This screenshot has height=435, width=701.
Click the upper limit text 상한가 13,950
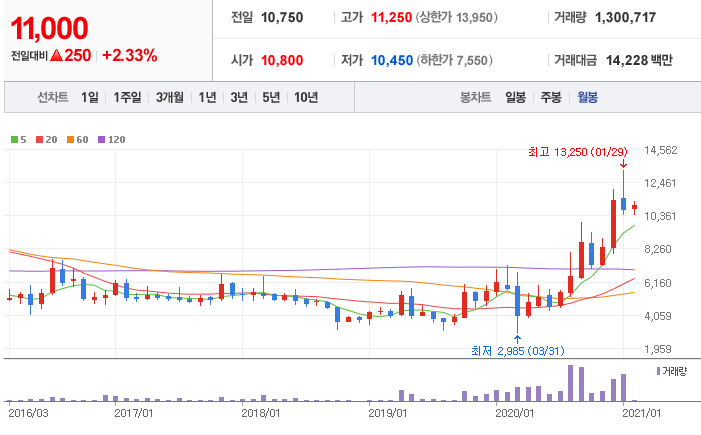pos(456,17)
